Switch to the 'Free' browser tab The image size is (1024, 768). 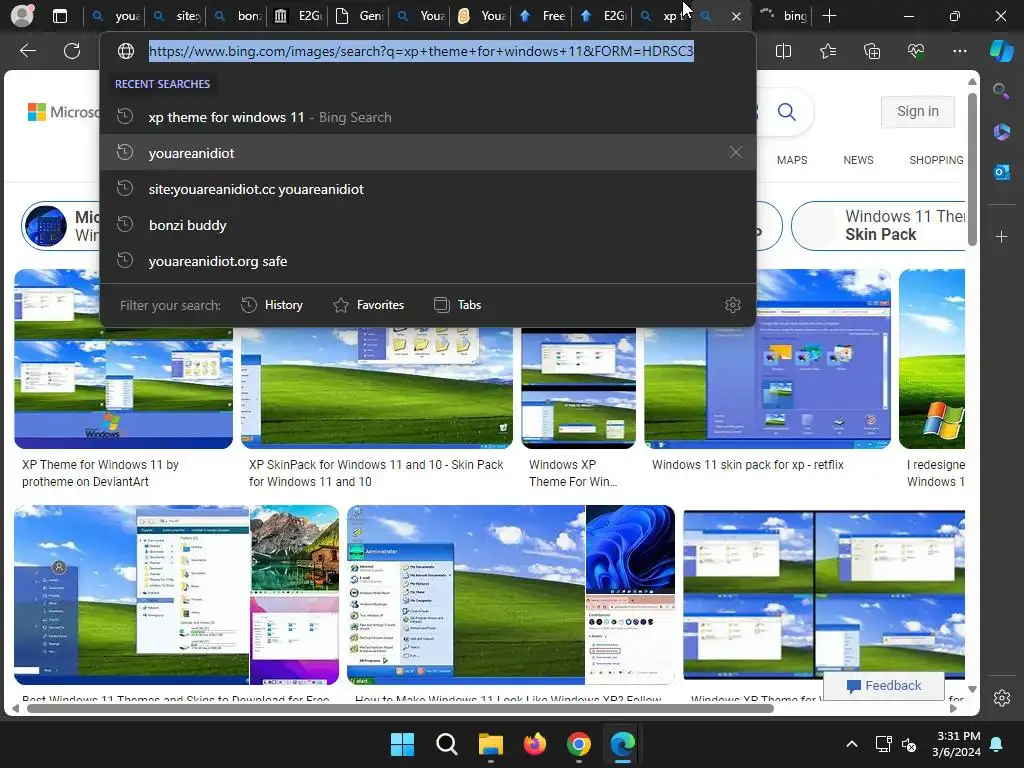tap(543, 16)
